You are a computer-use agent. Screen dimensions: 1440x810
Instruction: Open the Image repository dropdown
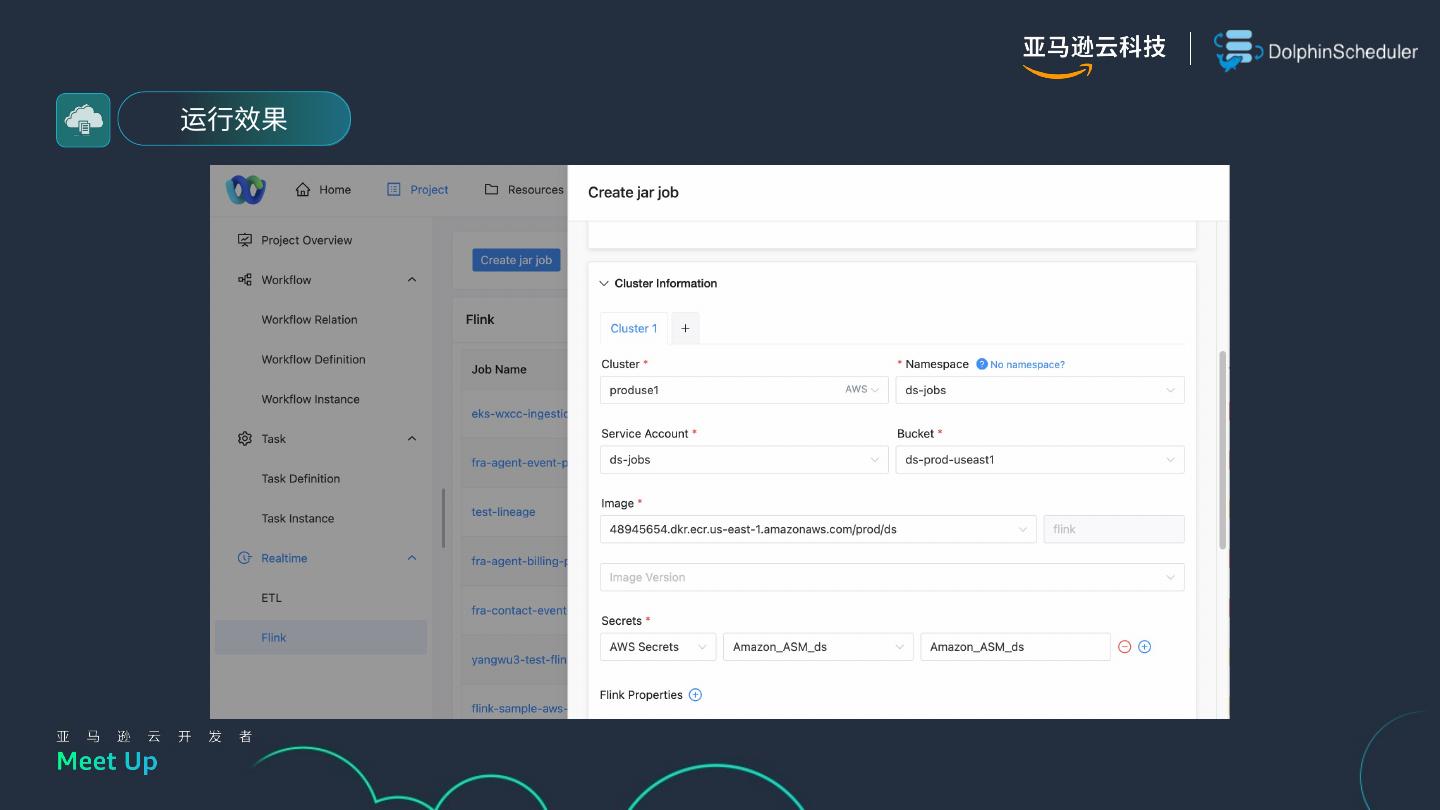pos(818,529)
